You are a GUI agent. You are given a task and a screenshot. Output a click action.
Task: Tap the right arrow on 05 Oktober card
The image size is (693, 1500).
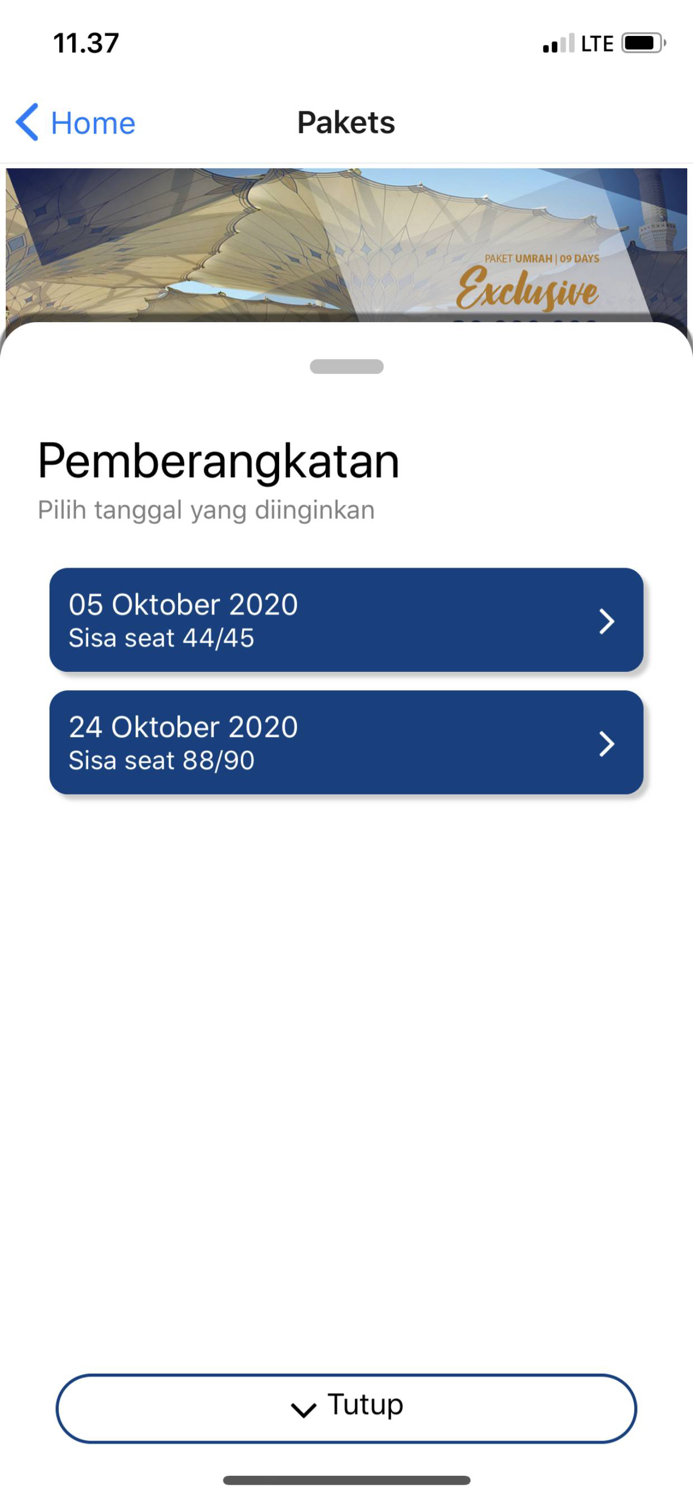[607, 621]
